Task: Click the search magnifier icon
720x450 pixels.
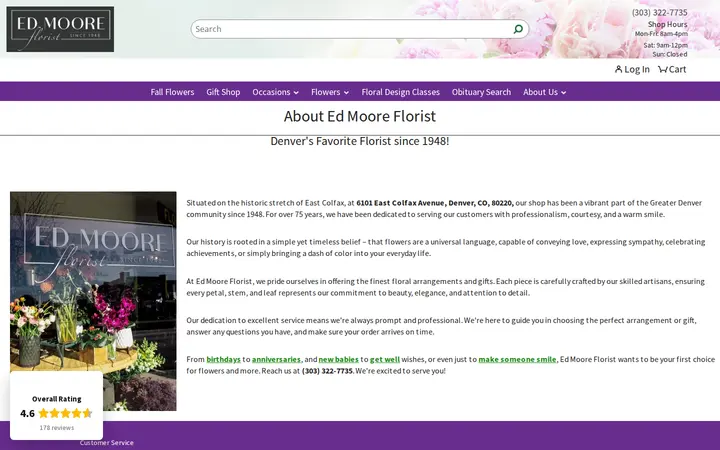Action: (x=518, y=29)
